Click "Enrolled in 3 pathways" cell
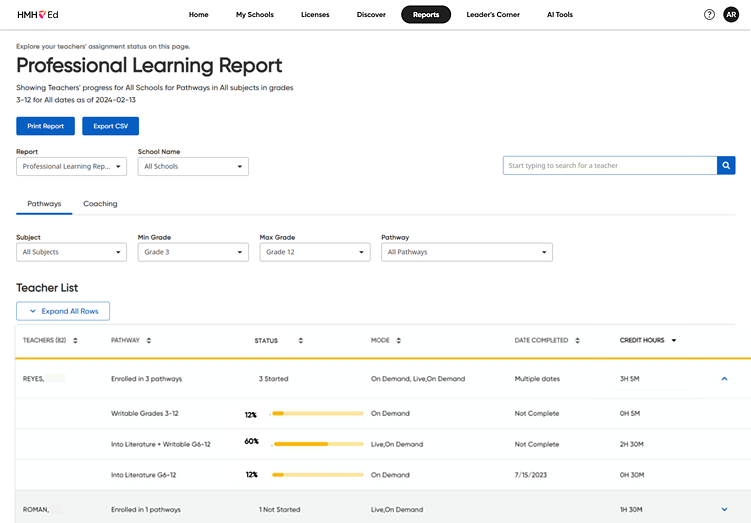This screenshot has height=523, width=751. coord(147,379)
